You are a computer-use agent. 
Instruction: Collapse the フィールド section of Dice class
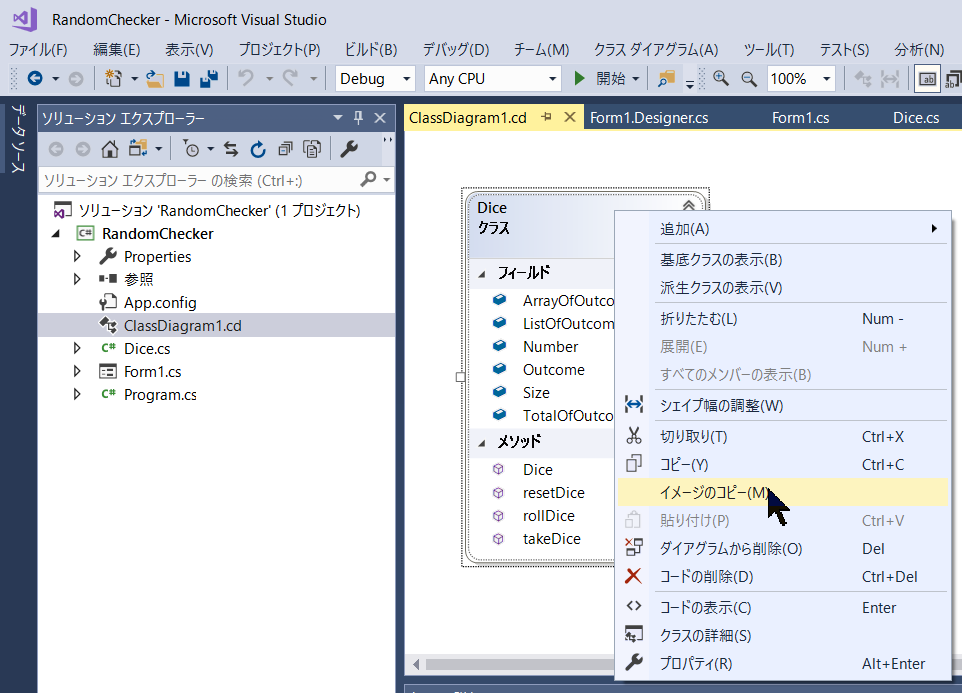tap(481, 271)
